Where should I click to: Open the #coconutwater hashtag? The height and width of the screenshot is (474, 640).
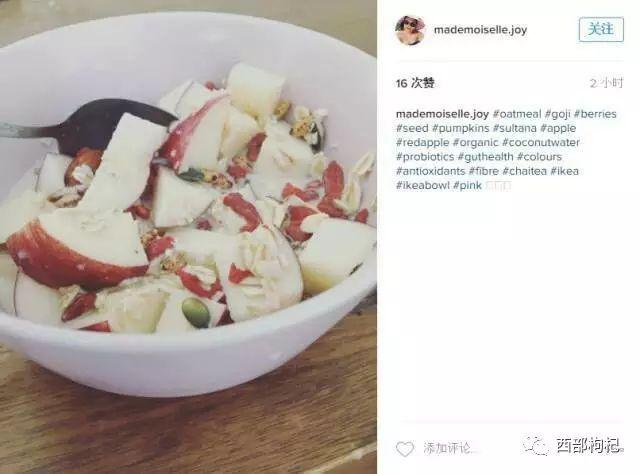(x=541, y=142)
